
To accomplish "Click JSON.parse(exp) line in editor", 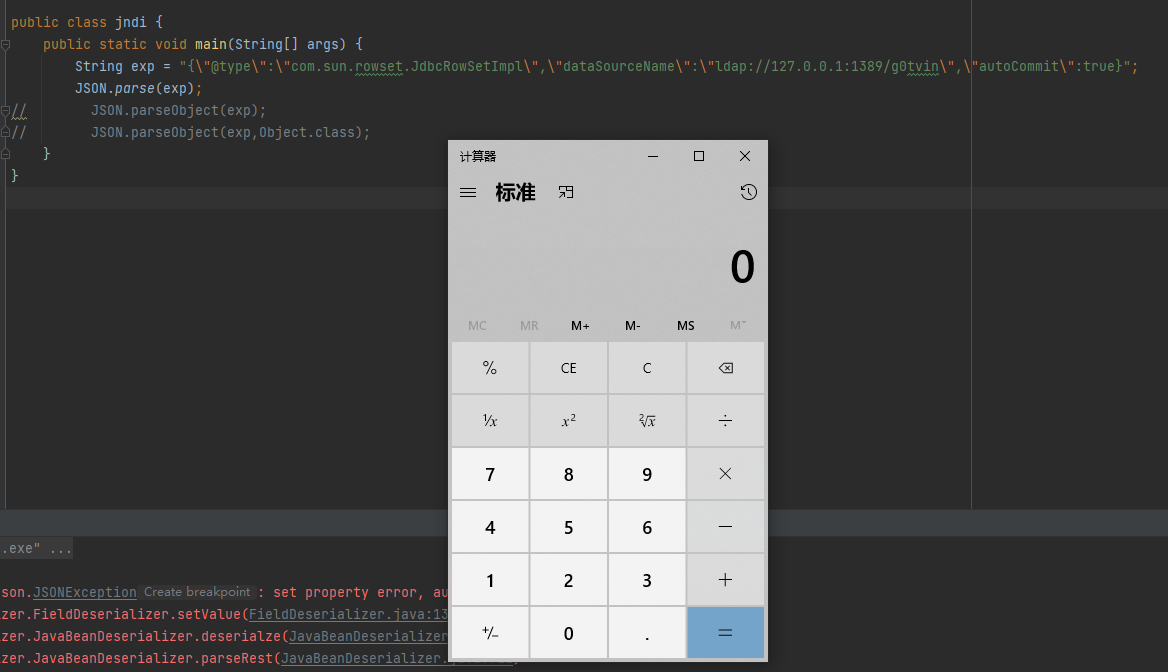I will click(x=139, y=89).
